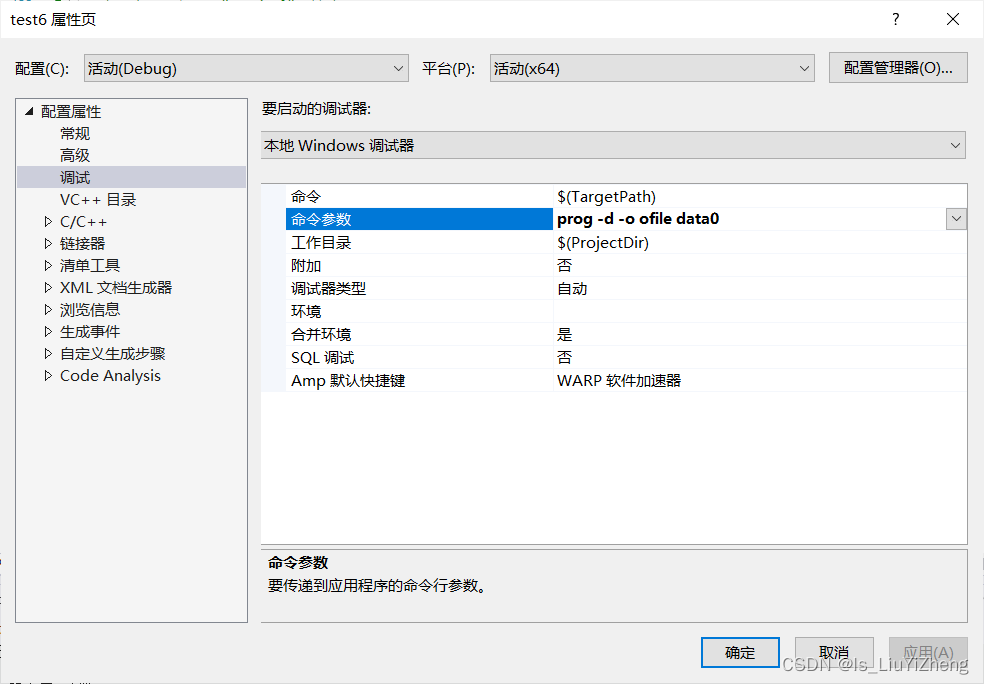Open the 平台(P) platform dropdown

pyautogui.click(x=652, y=68)
